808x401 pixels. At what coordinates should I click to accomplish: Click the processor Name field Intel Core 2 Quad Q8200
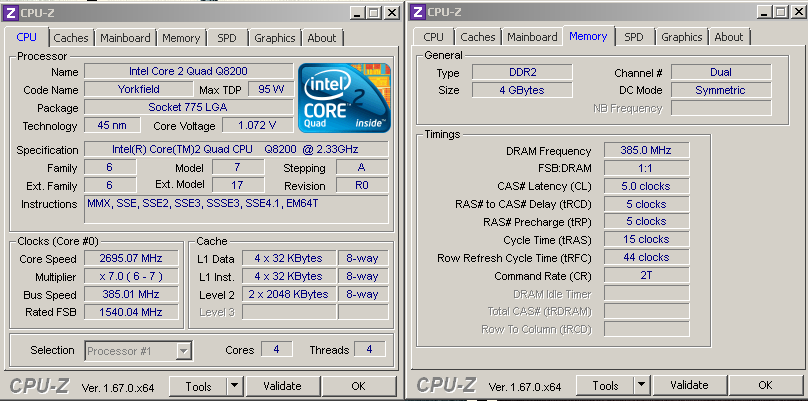tap(189, 71)
